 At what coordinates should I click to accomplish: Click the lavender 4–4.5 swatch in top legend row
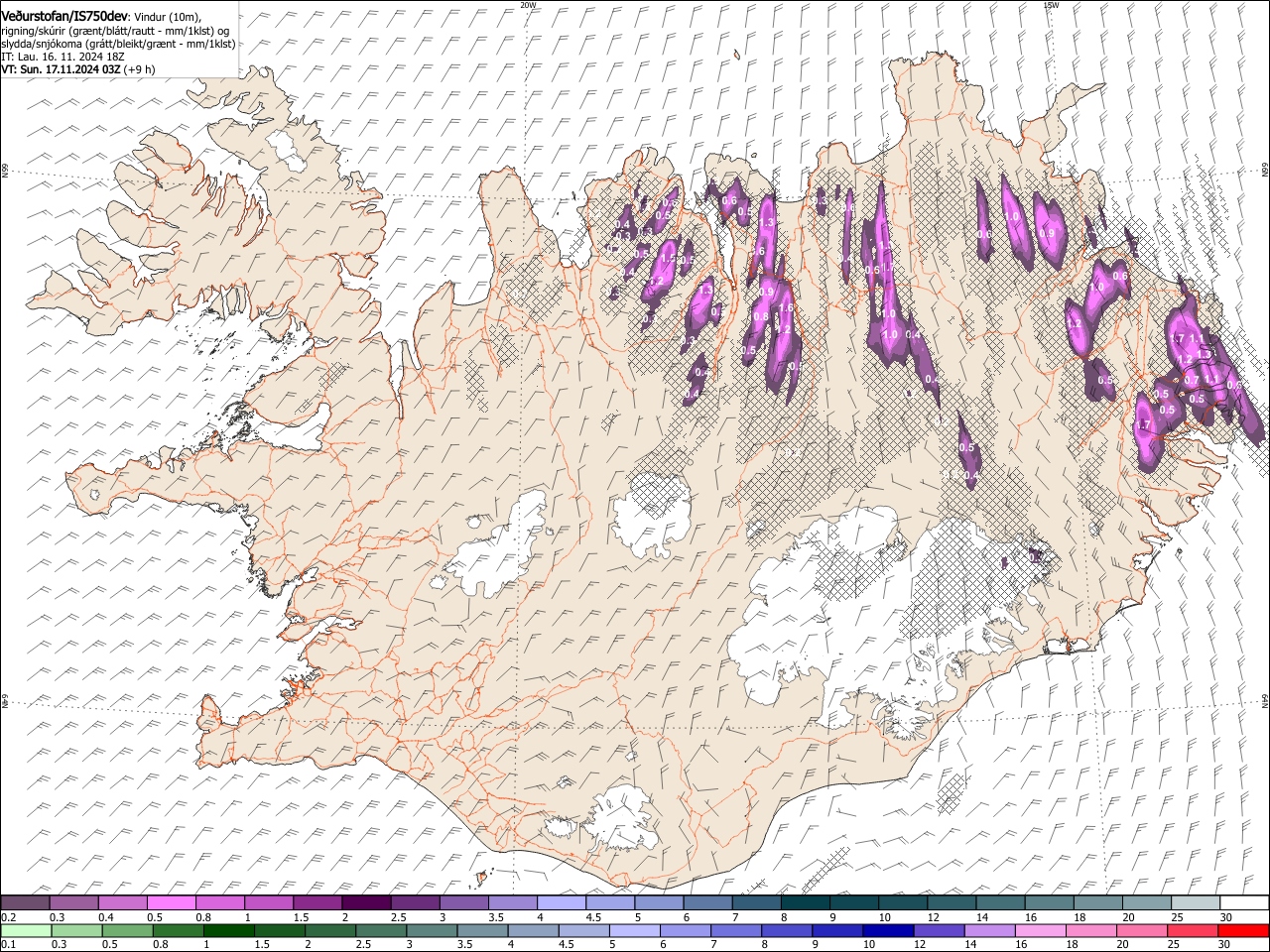pyautogui.click(x=562, y=902)
